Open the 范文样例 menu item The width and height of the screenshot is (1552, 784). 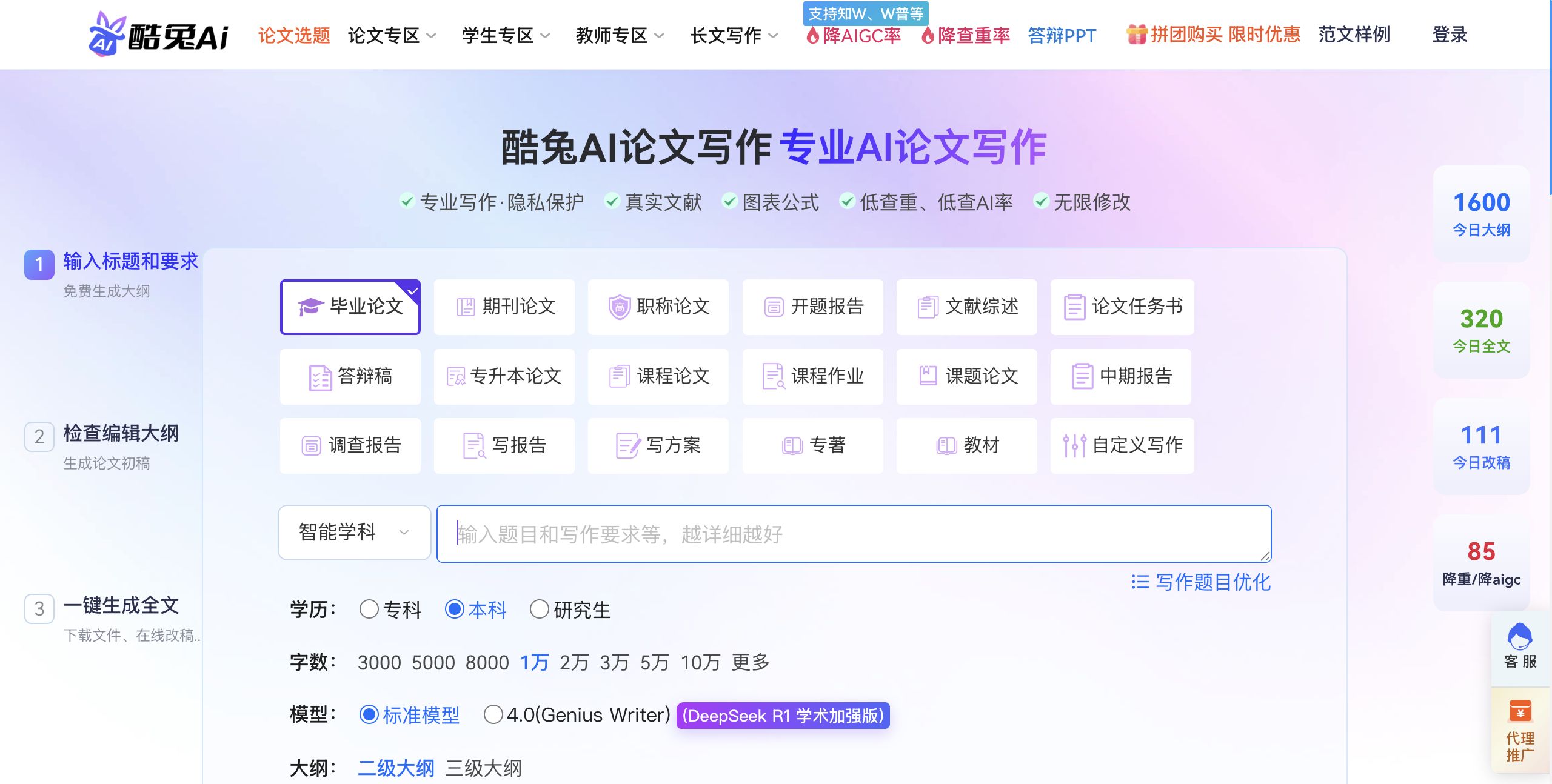[x=1354, y=35]
